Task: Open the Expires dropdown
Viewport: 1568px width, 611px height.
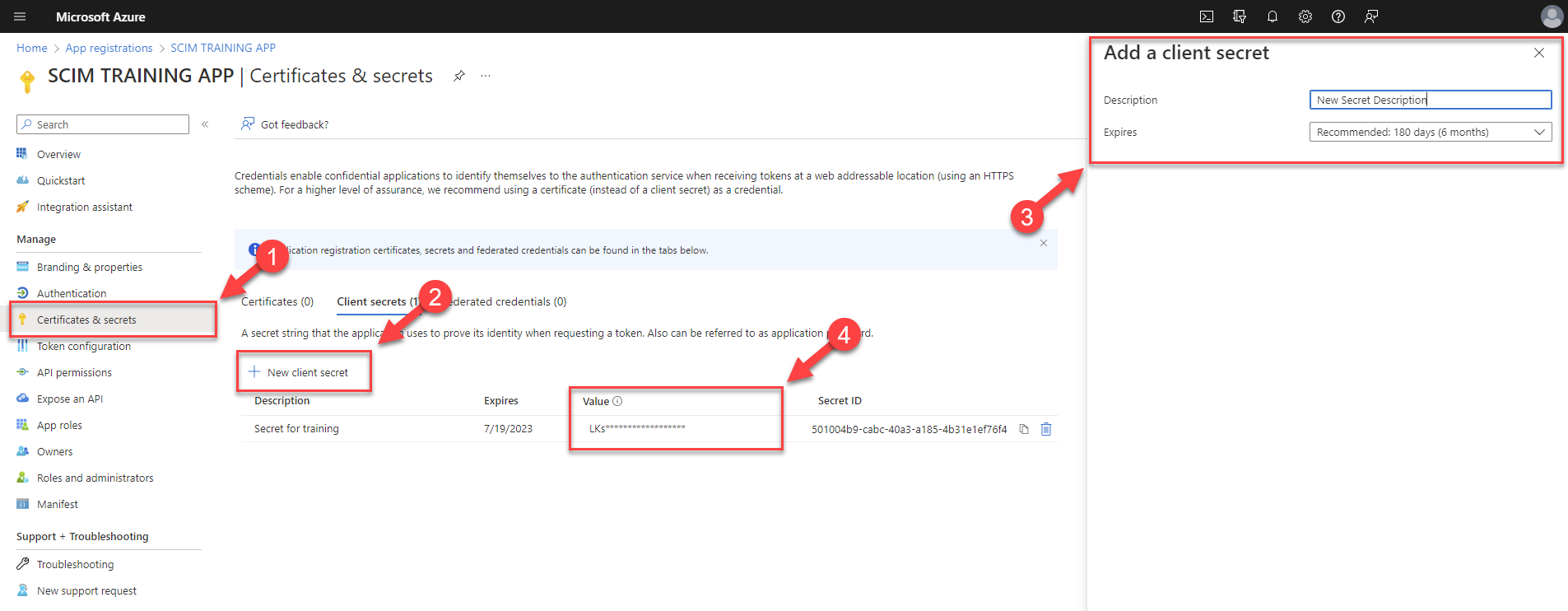Action: click(x=1431, y=132)
